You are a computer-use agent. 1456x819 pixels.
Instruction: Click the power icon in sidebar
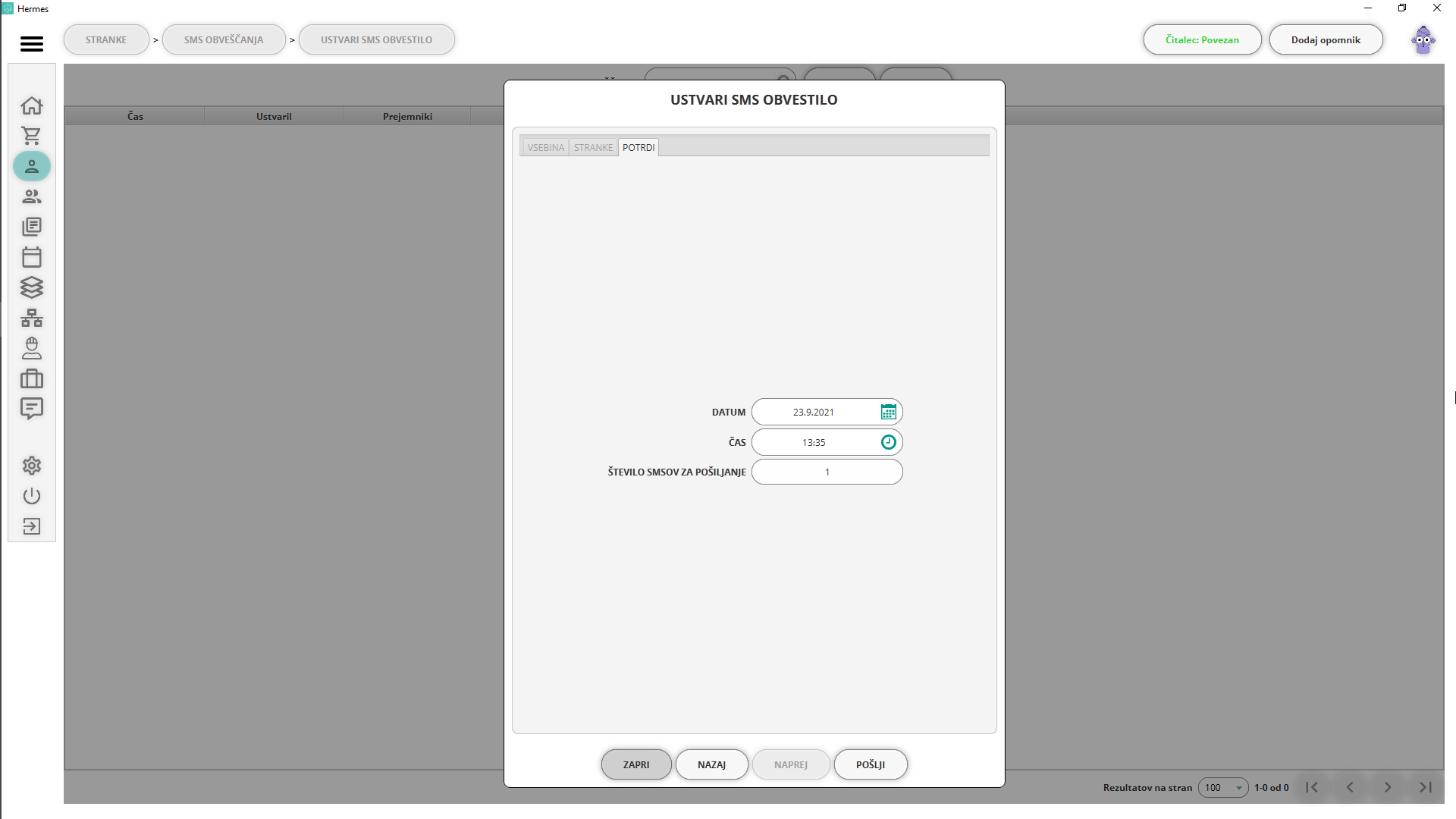click(x=32, y=496)
